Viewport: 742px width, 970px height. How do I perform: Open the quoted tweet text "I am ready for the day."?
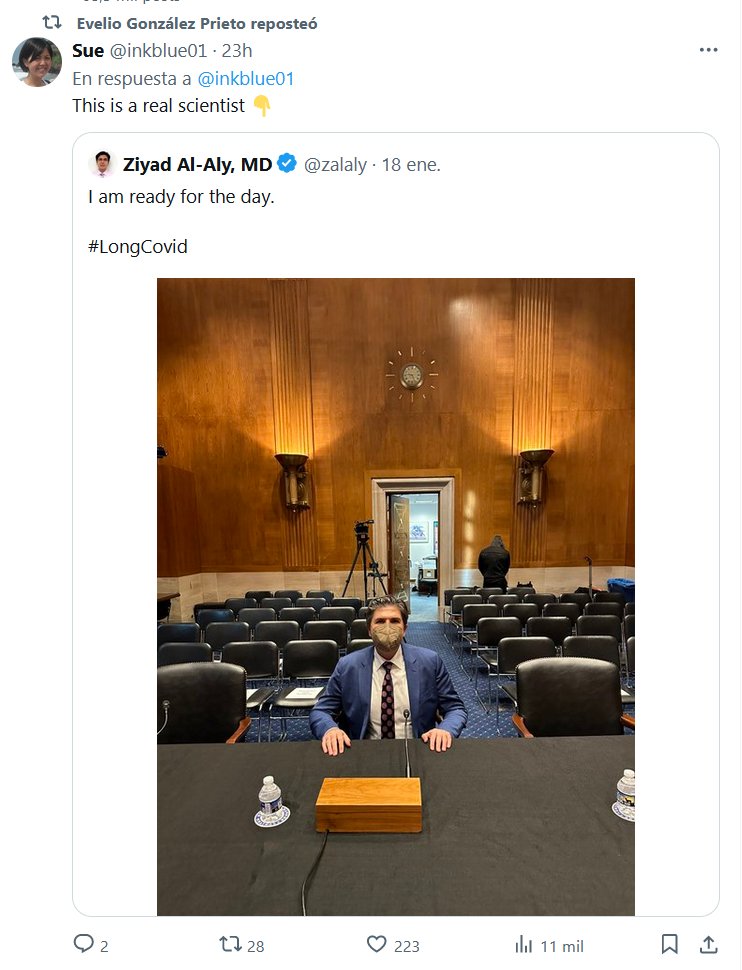tap(181, 197)
